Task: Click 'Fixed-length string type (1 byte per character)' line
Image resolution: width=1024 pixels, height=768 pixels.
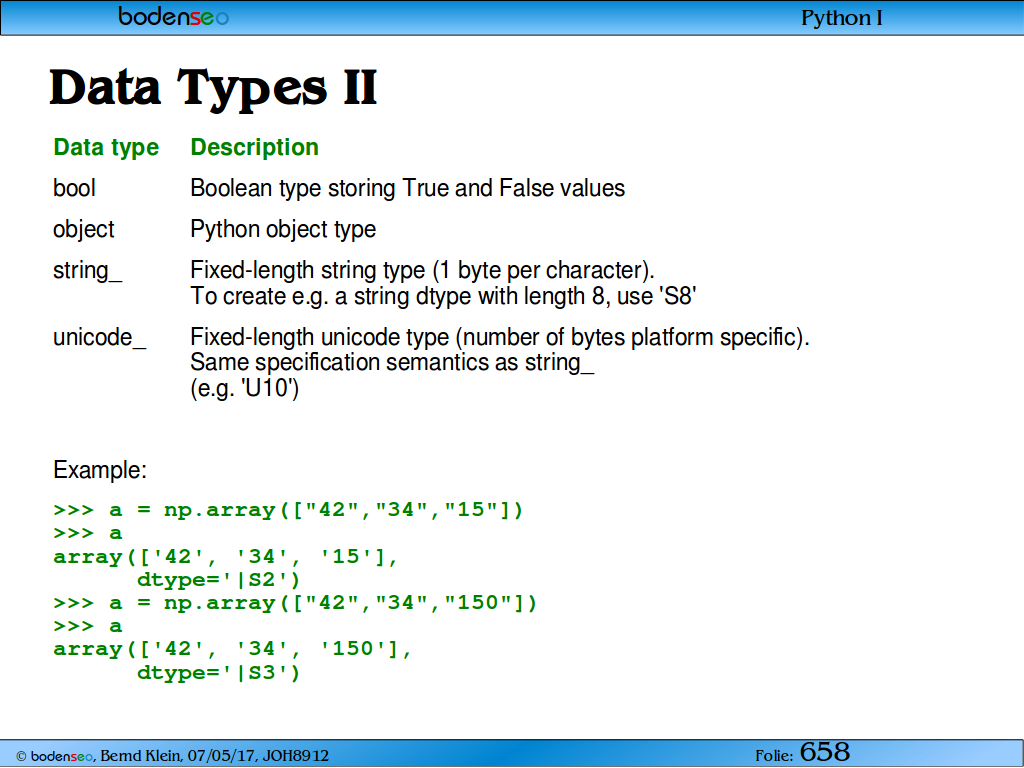Action: (x=422, y=270)
